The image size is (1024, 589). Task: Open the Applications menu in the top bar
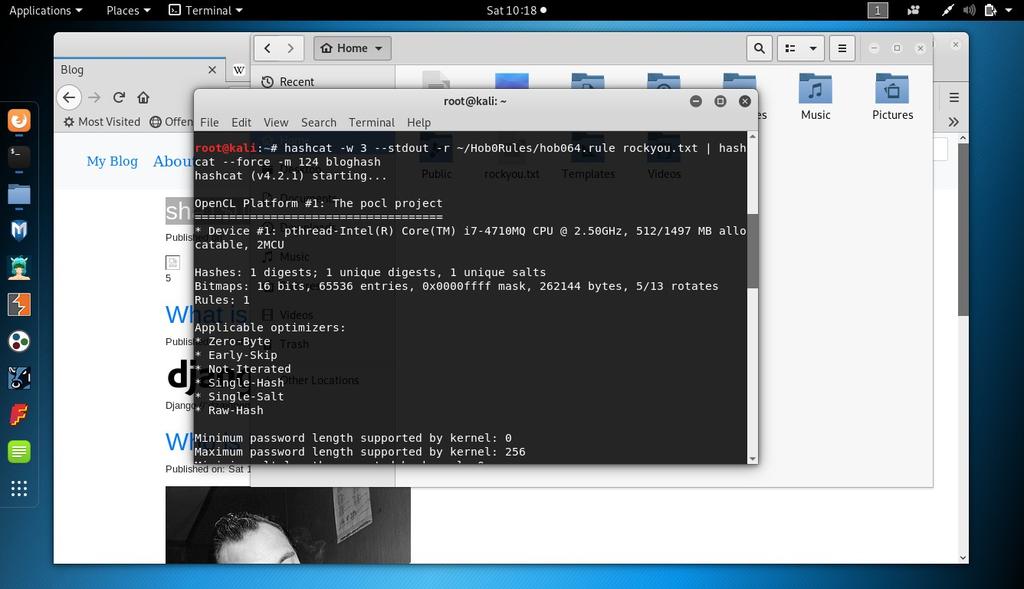[x=46, y=10]
